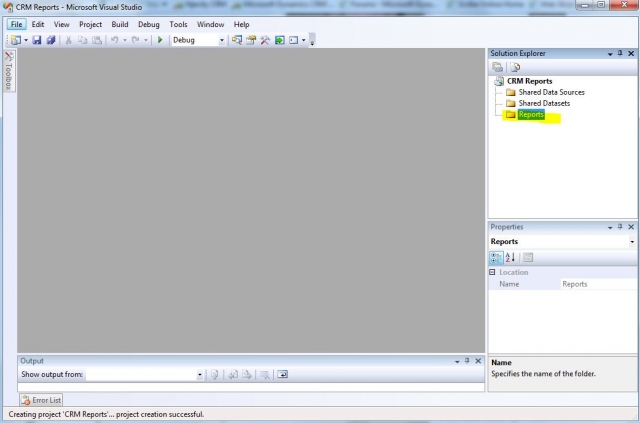Open the Help menu
The image size is (640, 423).
pyautogui.click(x=242, y=24)
